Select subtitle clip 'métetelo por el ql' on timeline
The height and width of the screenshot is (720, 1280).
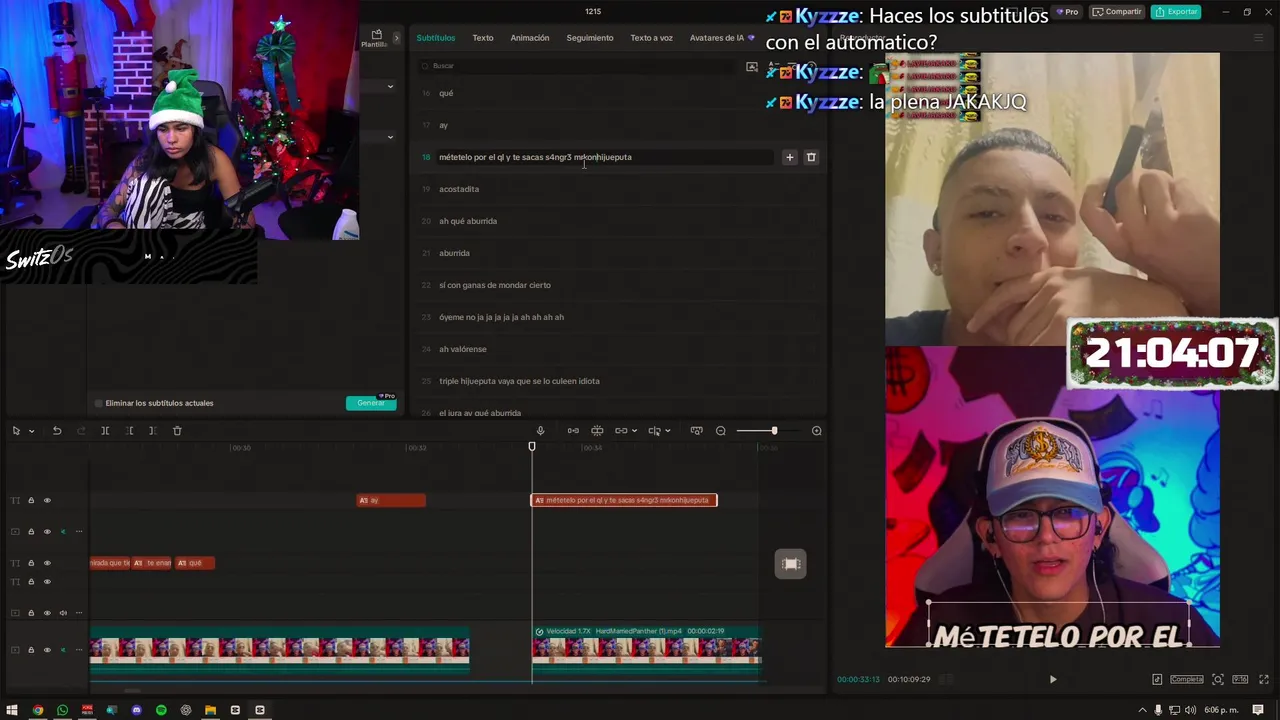click(x=624, y=500)
